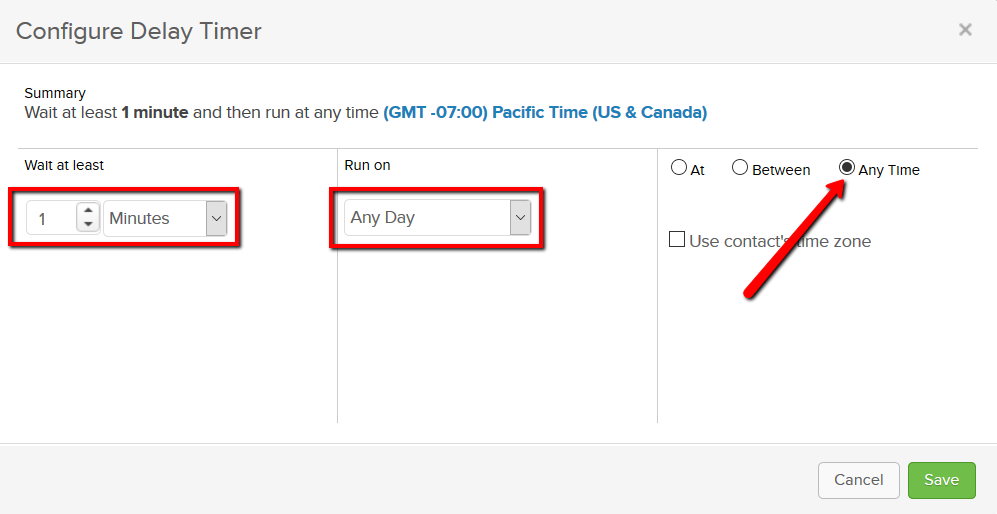
Task: Save the delay timer settings
Action: 942,480
